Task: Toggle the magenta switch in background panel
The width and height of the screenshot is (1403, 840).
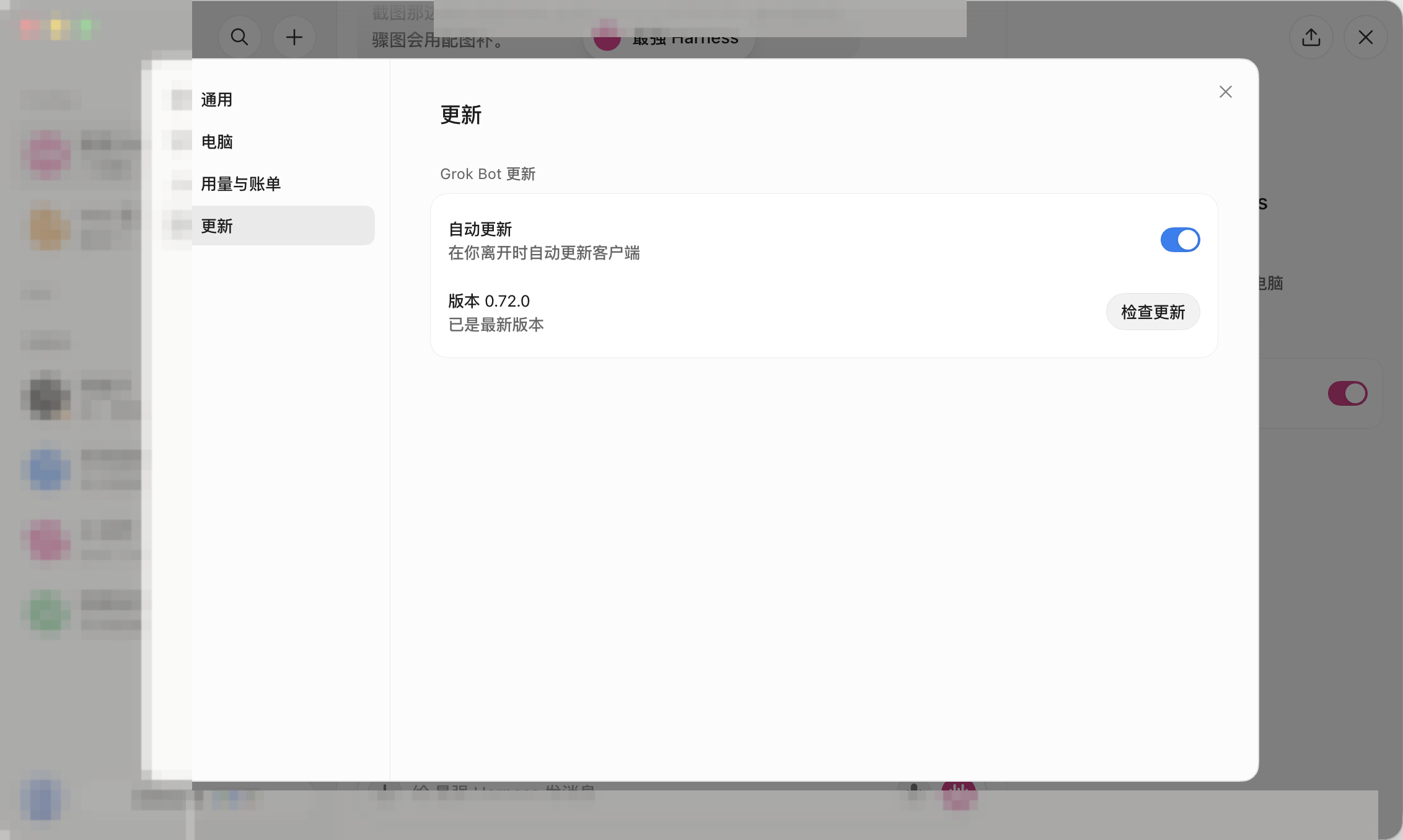Action: pos(1347,393)
